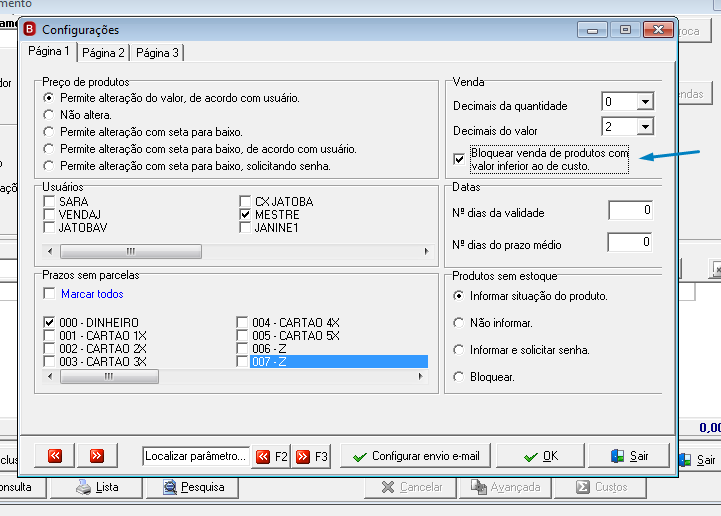721x516 pixels.
Task: Check the 005 - CARTAO 5X checkbox
Action: coord(242,335)
